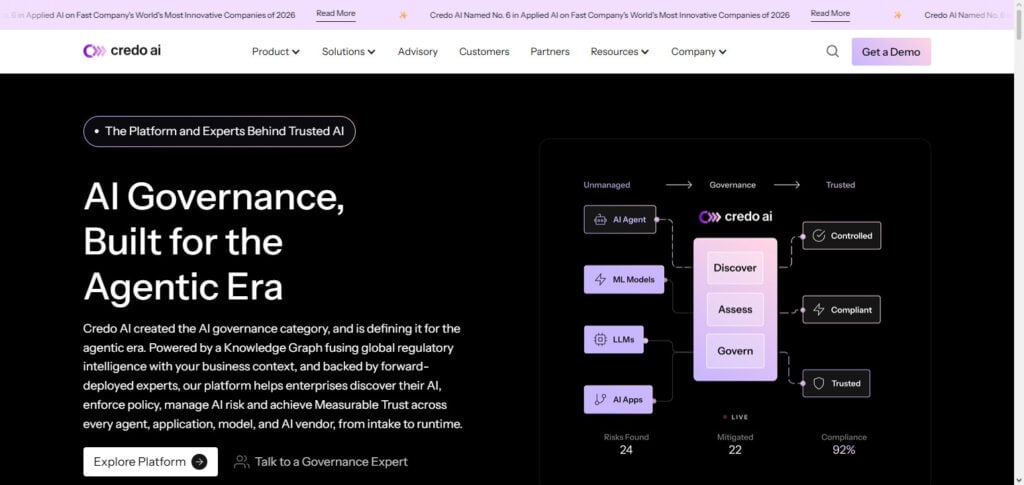Screen dimensions: 1024x485
Task: Open the Advisory page
Action: [x=418, y=52]
